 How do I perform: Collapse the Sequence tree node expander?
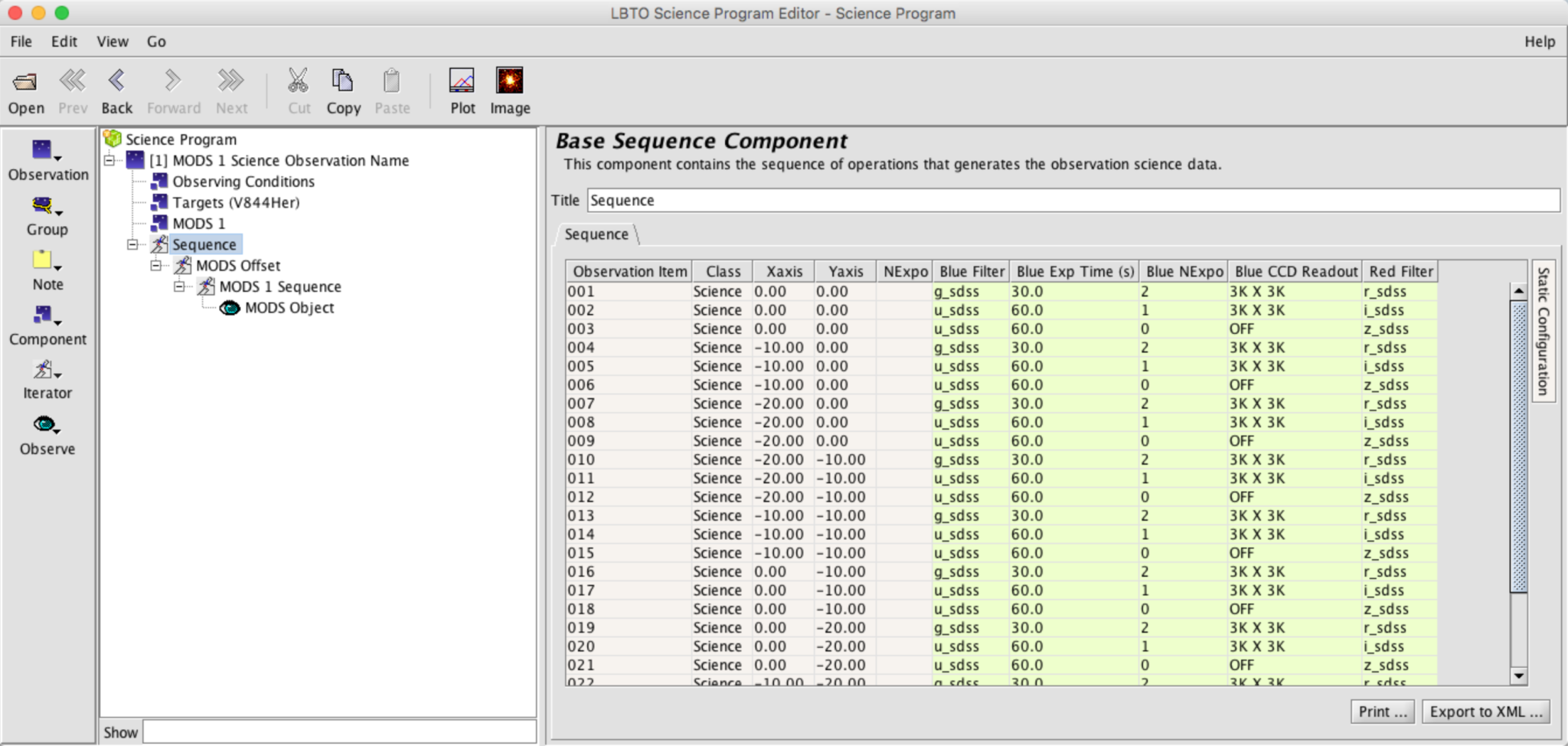pyautogui.click(x=132, y=244)
